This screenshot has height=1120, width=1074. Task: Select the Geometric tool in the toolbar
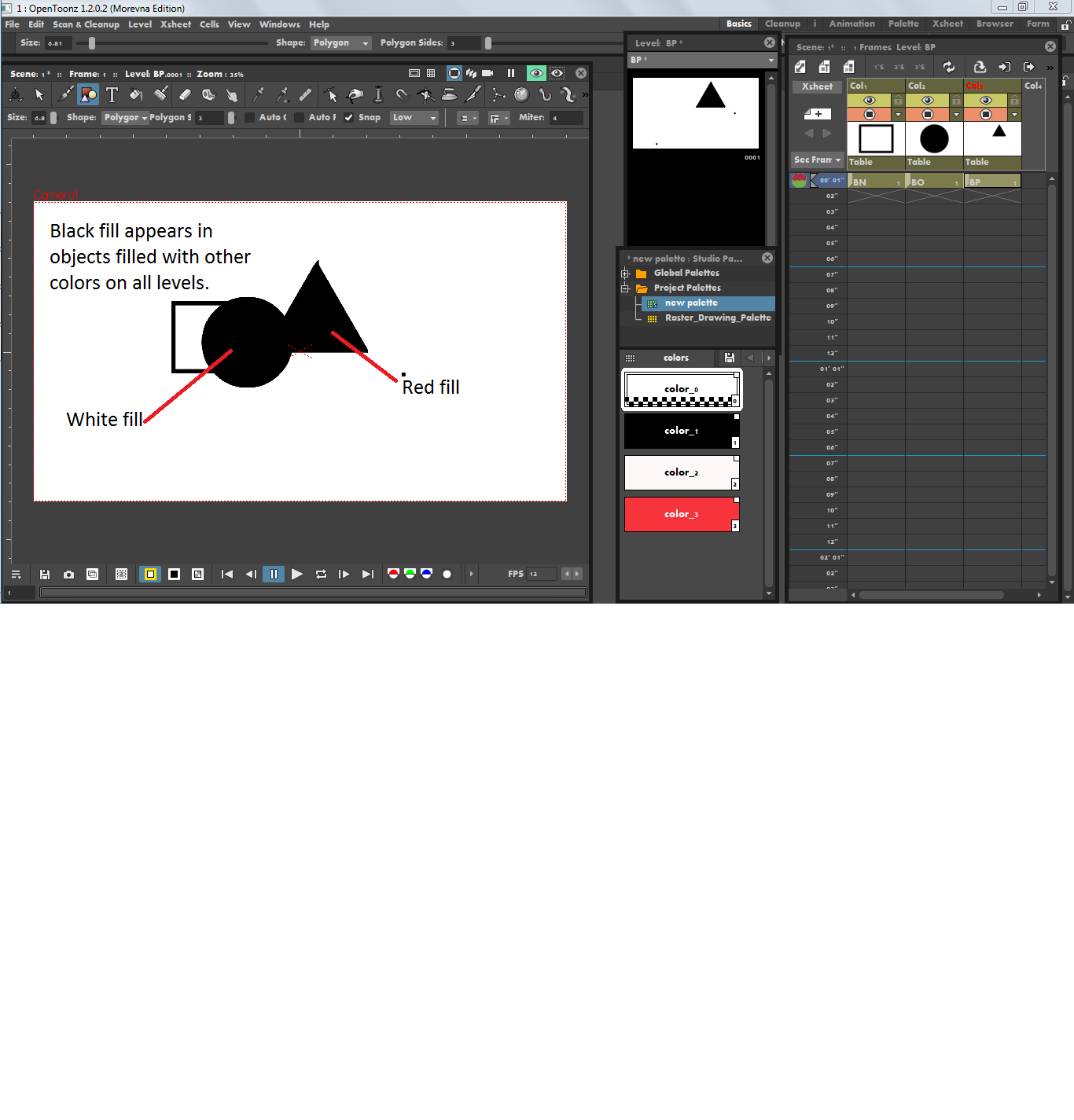(x=88, y=94)
